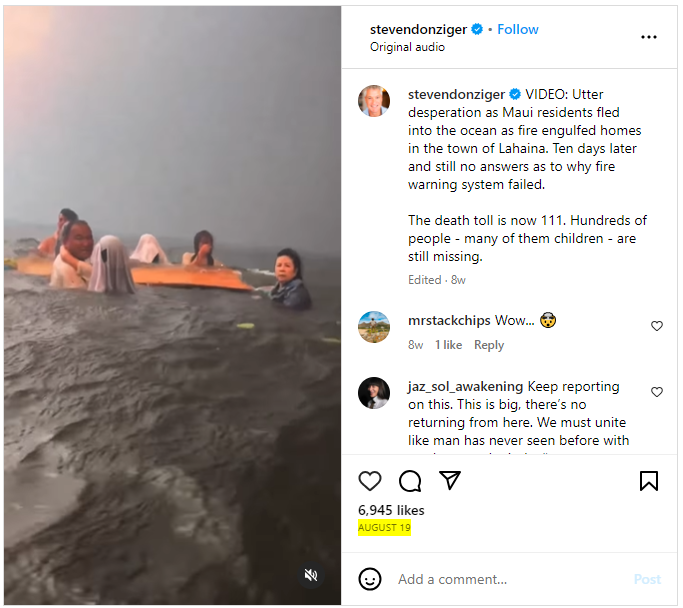Open more options three-dot menu
Viewport: 683px width, 608px height.
(x=649, y=37)
